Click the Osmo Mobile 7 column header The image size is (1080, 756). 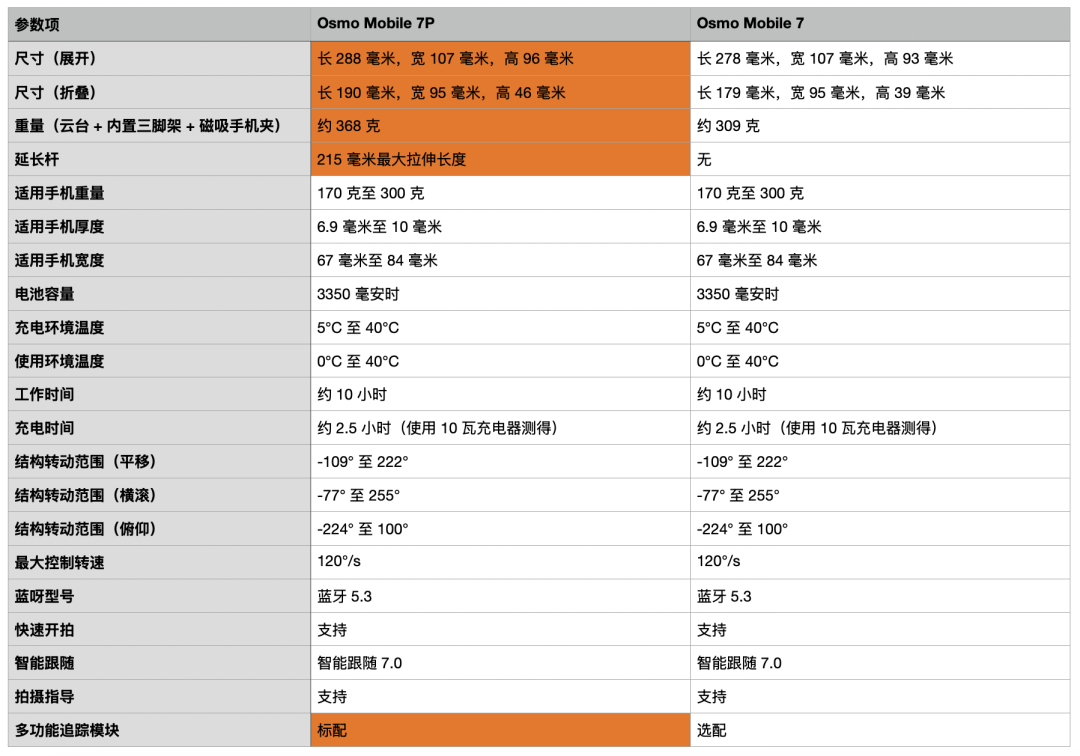click(880, 24)
